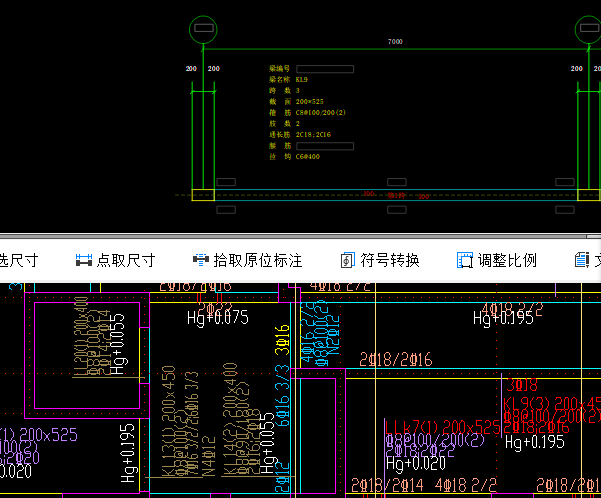Click the Hg+0.075 elevation label in drawing
Screen dimensions: 601x498
click(x=218, y=319)
